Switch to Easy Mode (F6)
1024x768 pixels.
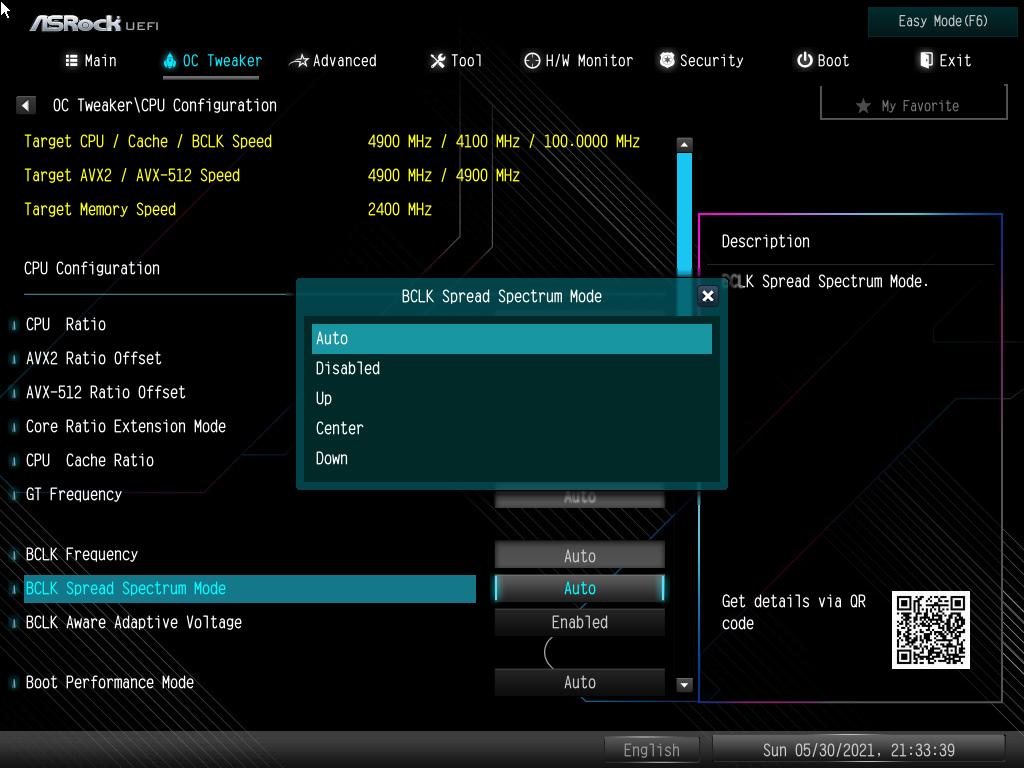[942, 22]
